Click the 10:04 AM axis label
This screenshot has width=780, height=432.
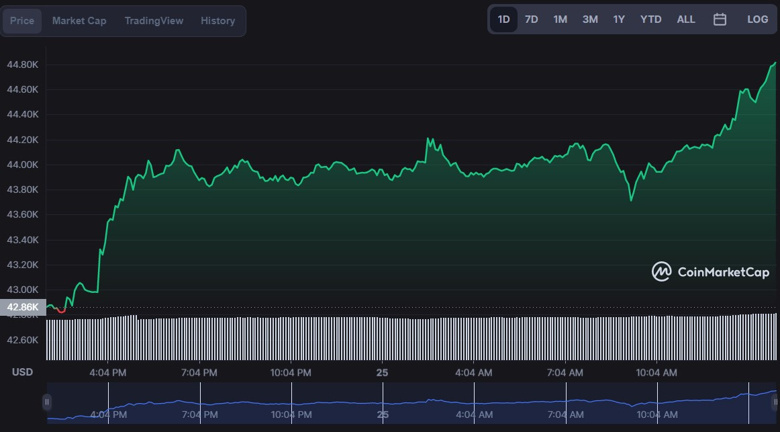click(x=657, y=372)
